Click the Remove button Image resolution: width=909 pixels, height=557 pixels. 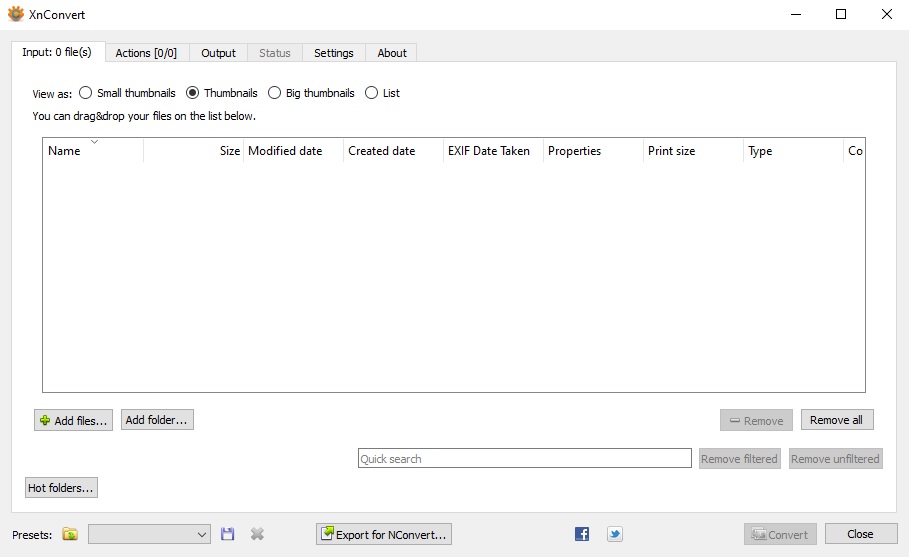[756, 420]
